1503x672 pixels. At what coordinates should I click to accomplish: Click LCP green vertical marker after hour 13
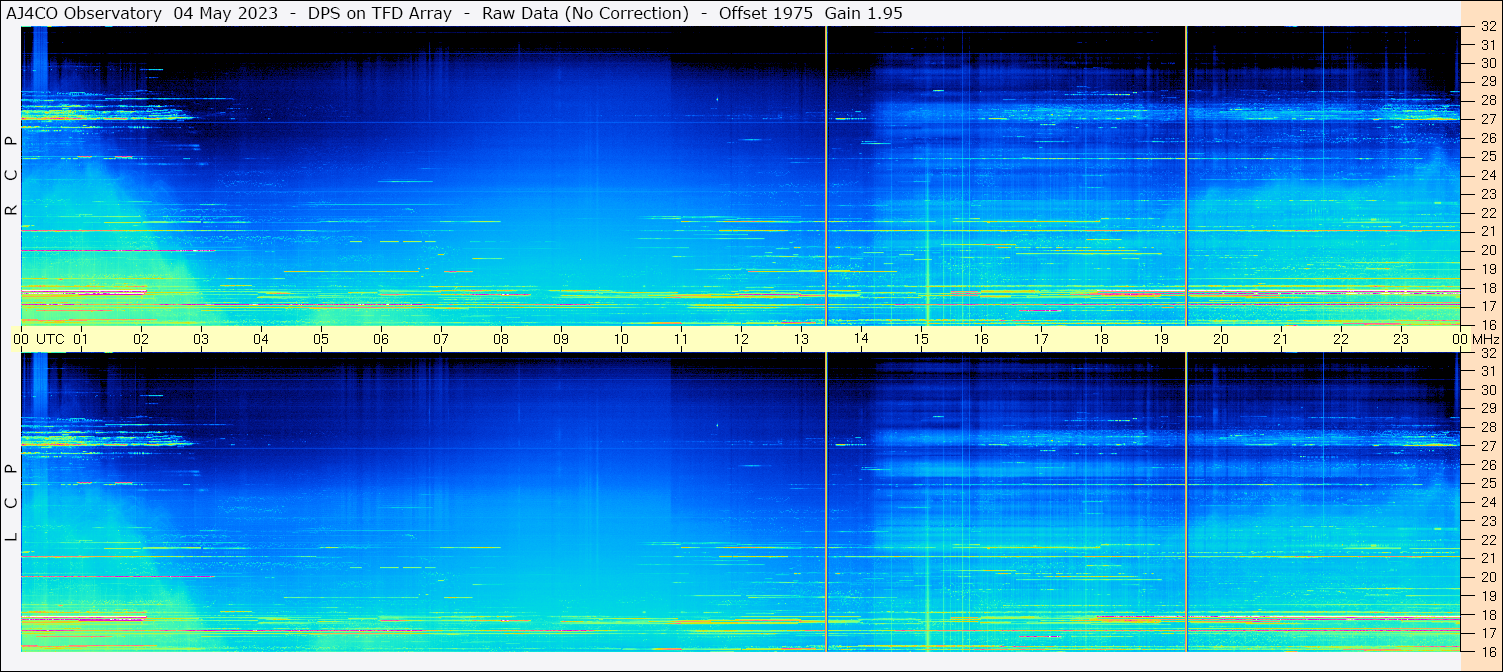[826, 502]
